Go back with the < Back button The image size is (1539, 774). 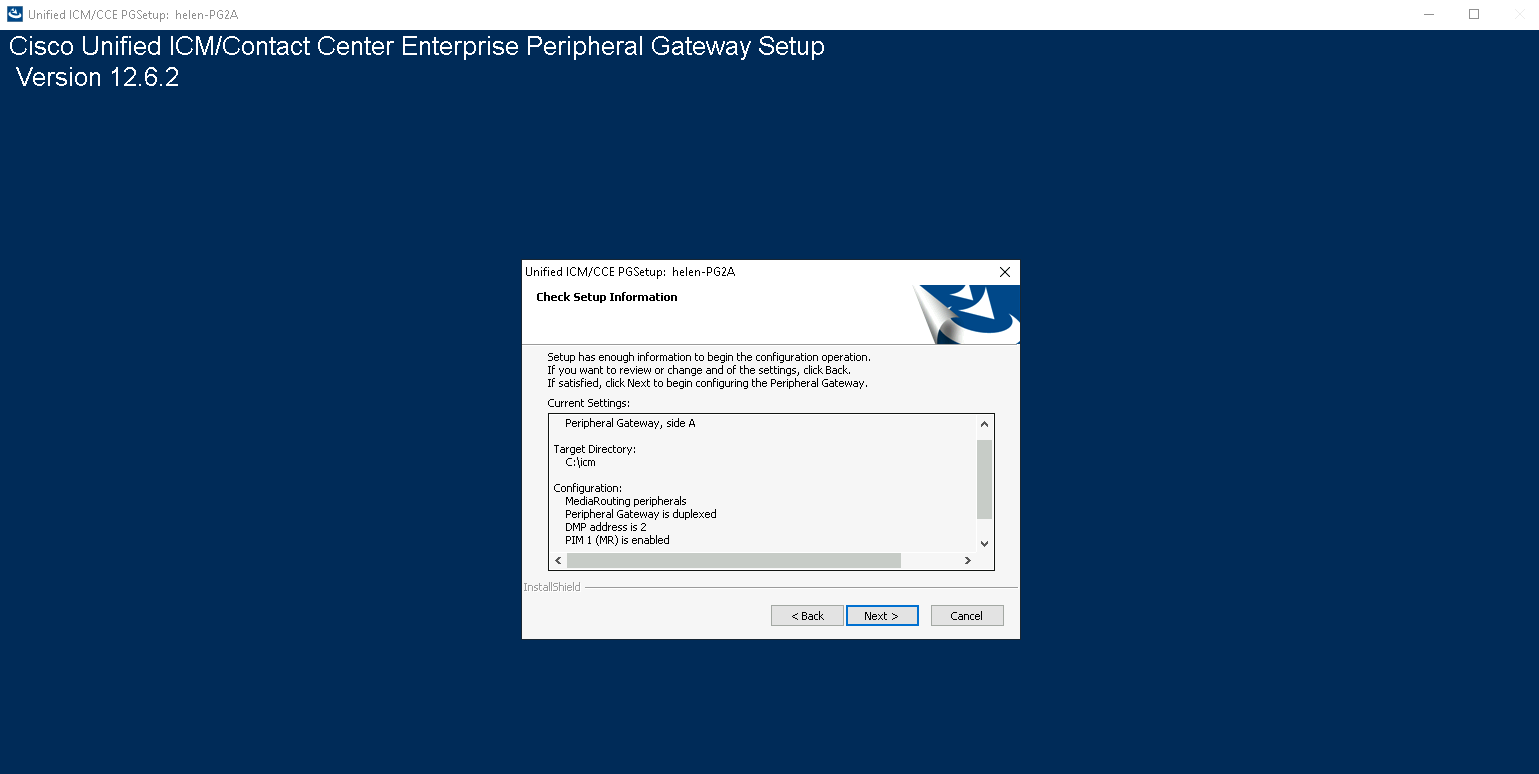click(x=807, y=616)
